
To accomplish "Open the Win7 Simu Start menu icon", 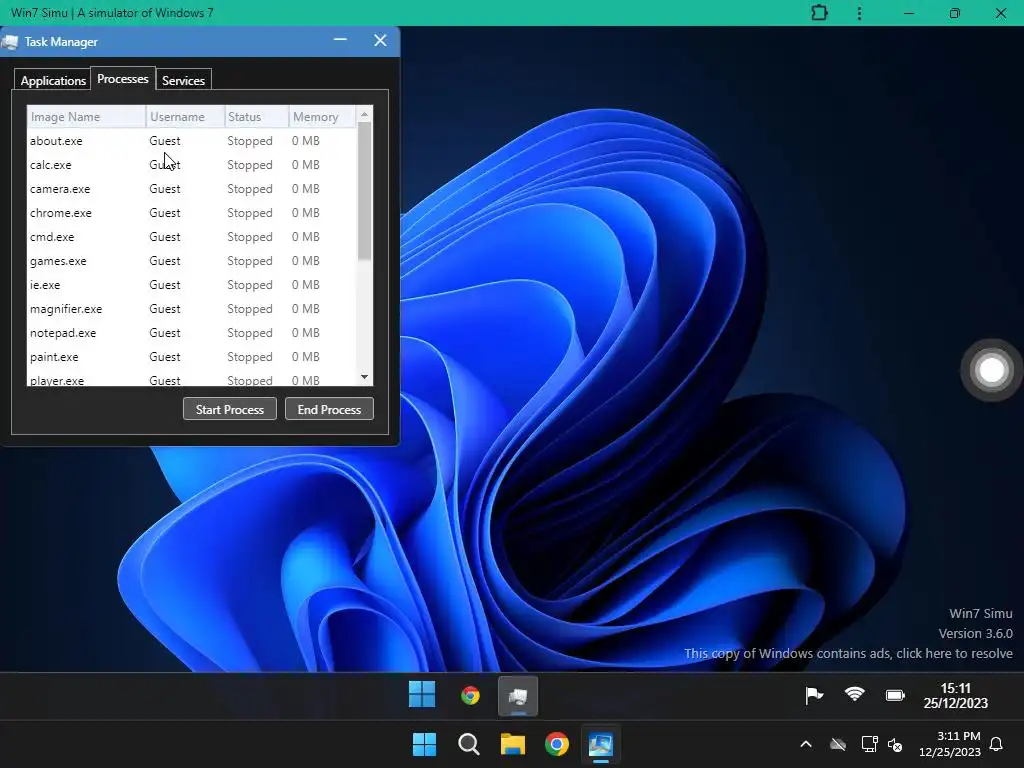I will (x=422, y=694).
